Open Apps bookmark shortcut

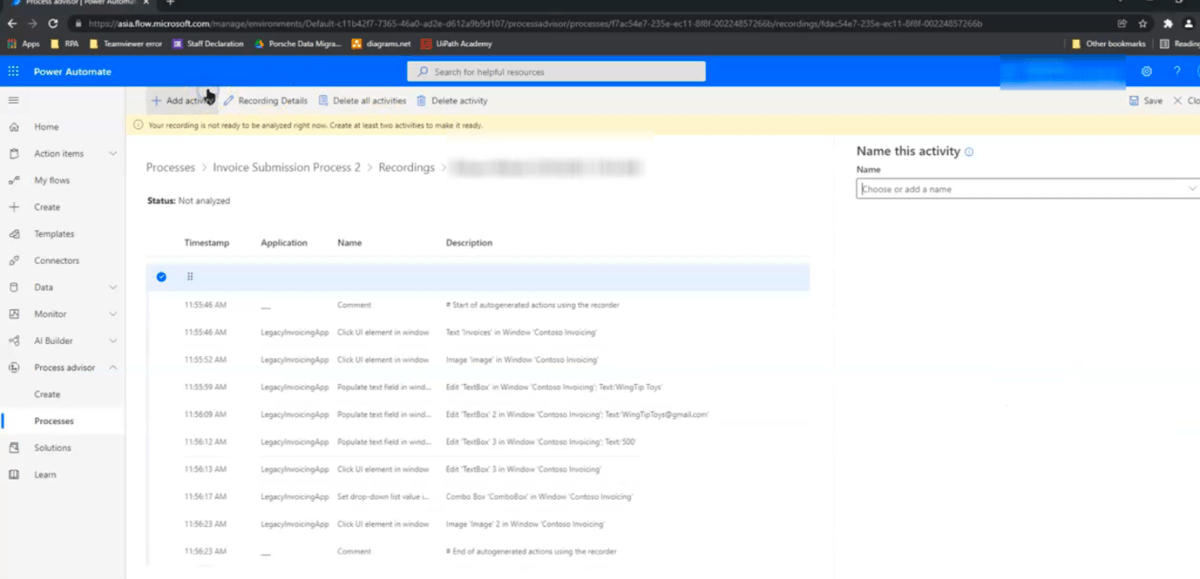[24, 43]
